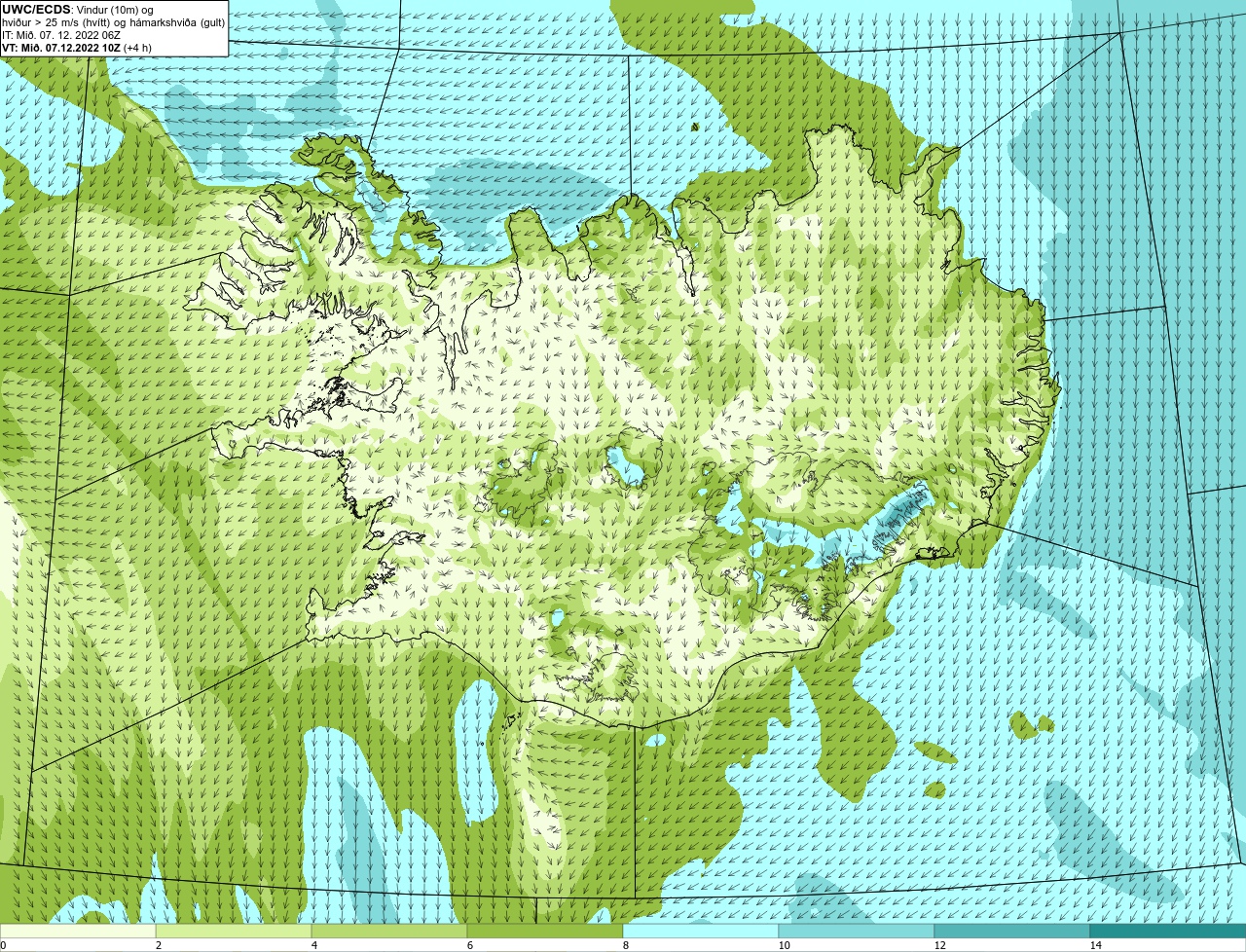This screenshot has height=952, width=1246.
Task: Click the legend tick label "12"
Action: click(x=939, y=945)
